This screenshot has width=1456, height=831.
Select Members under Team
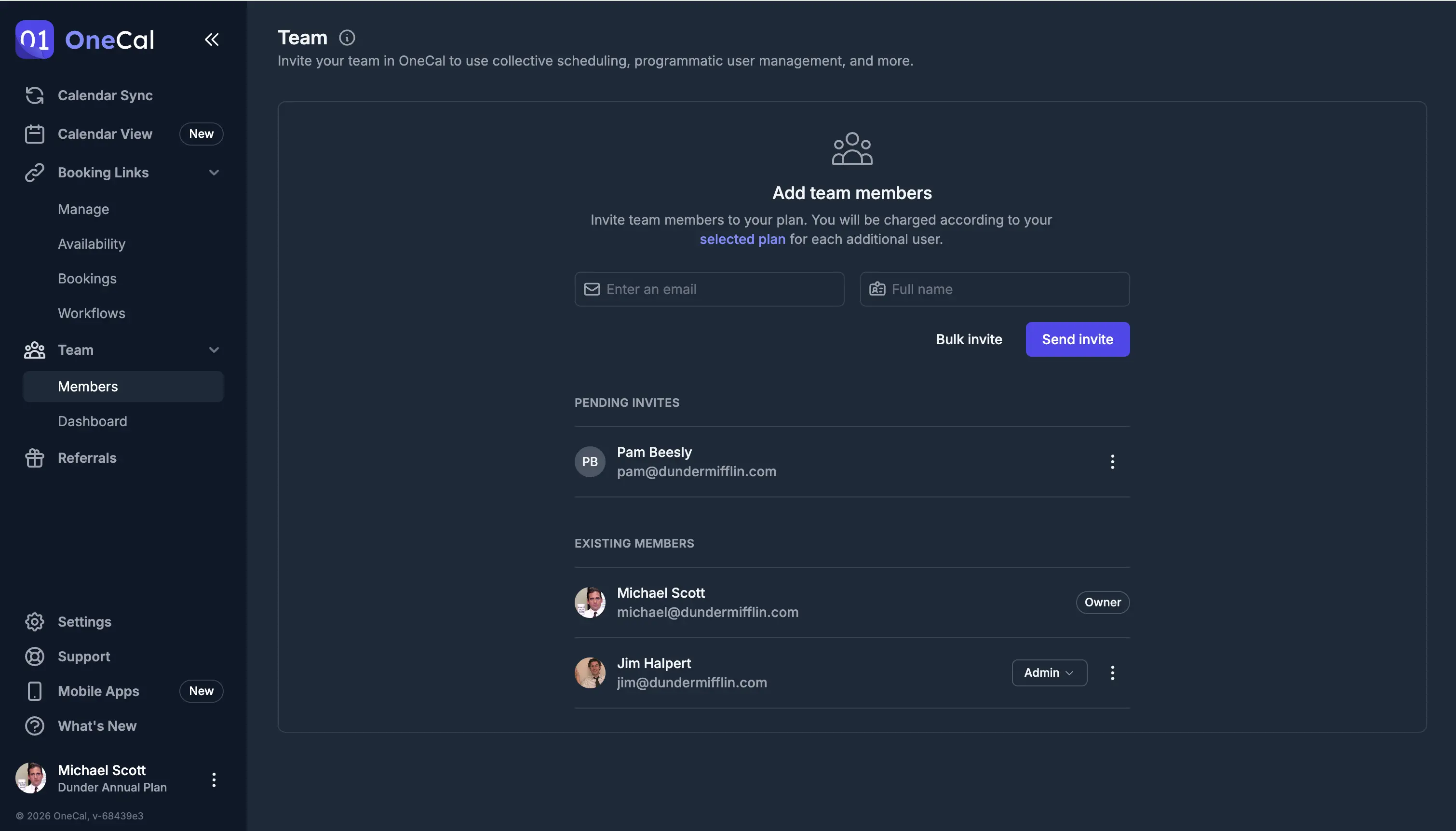point(123,387)
